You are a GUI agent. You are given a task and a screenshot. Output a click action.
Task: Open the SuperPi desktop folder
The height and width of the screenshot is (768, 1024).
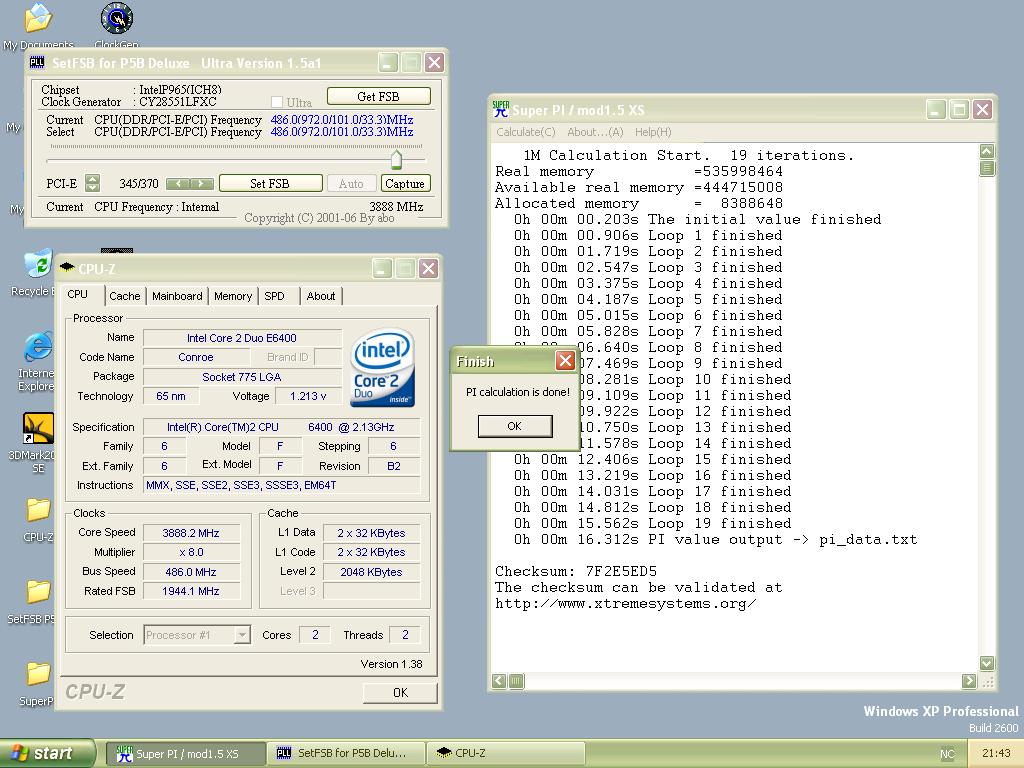click(38, 674)
